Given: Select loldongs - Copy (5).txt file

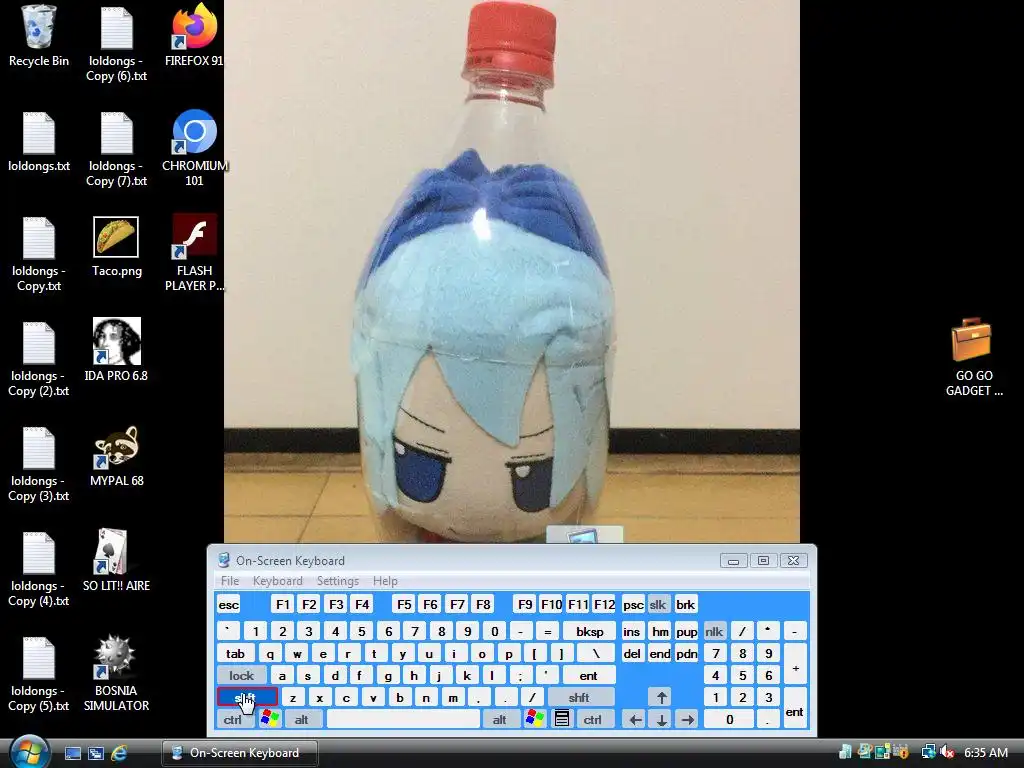Looking at the screenshot, I should 39,674.
